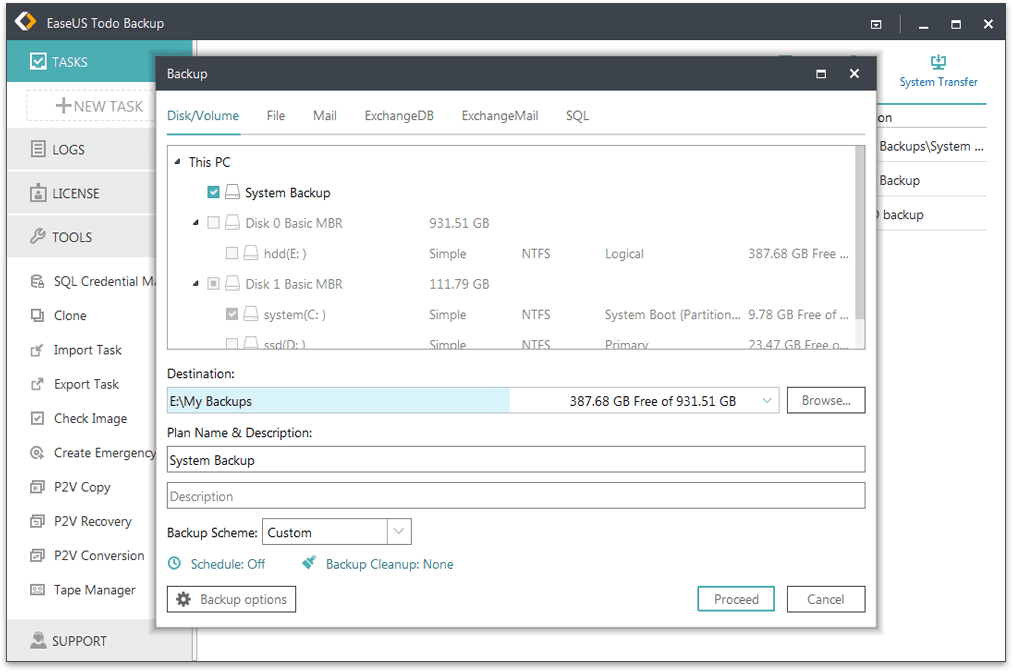Viewport: 1013px width, 672px height.
Task: Open Tape Manager from the tools list
Action: tap(94, 590)
